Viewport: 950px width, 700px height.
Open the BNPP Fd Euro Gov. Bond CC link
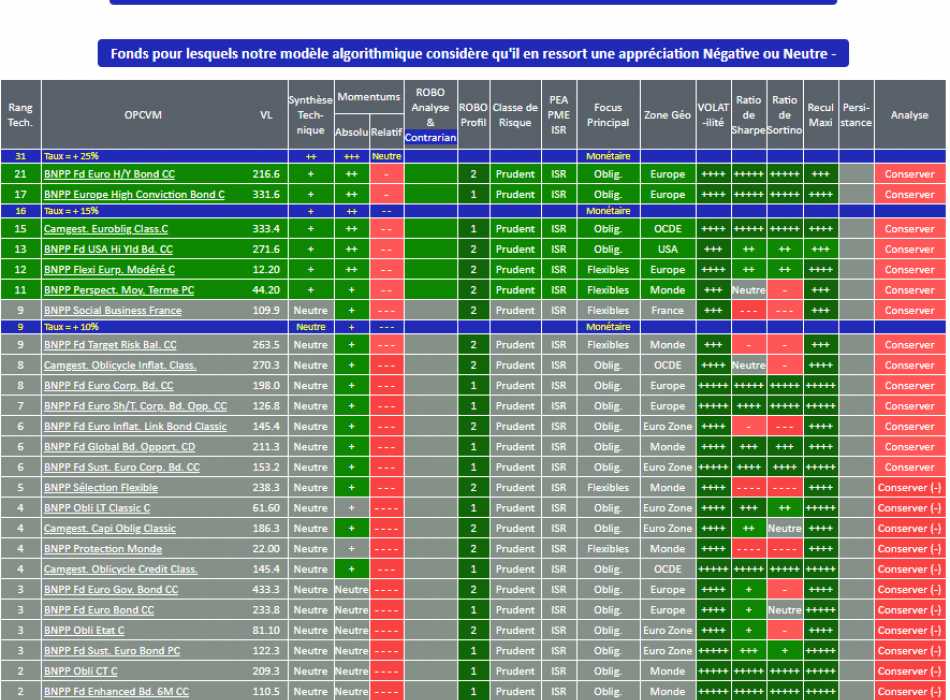point(111,590)
